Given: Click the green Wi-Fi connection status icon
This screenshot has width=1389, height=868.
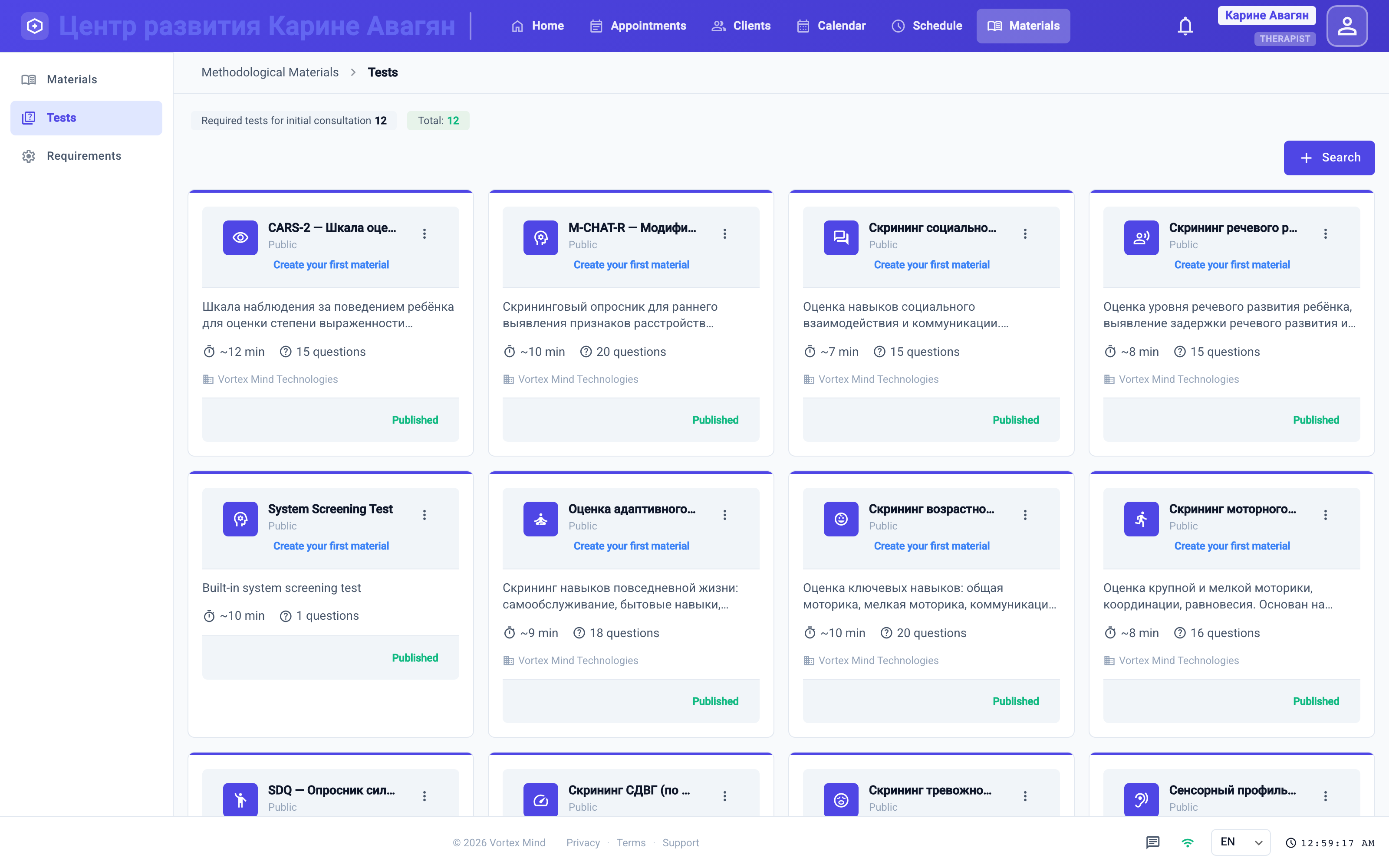Looking at the screenshot, I should tap(1188, 842).
